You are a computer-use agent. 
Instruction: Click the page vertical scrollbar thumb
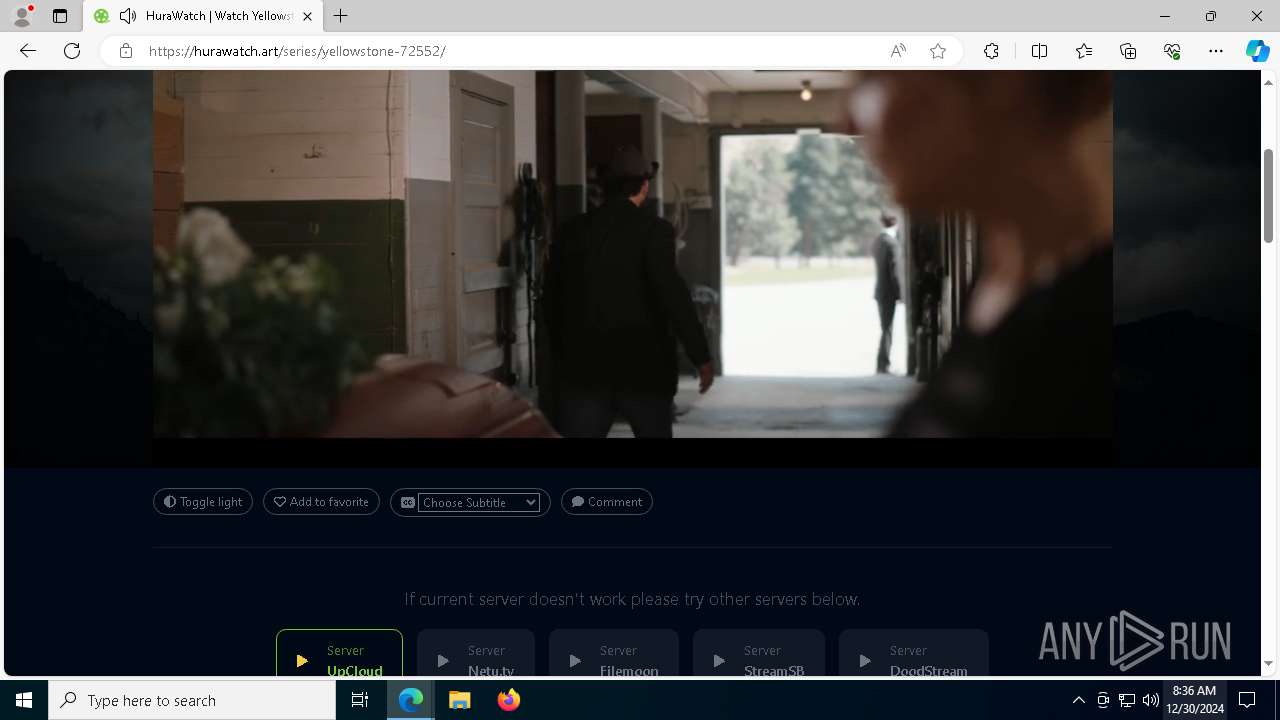[1268, 195]
